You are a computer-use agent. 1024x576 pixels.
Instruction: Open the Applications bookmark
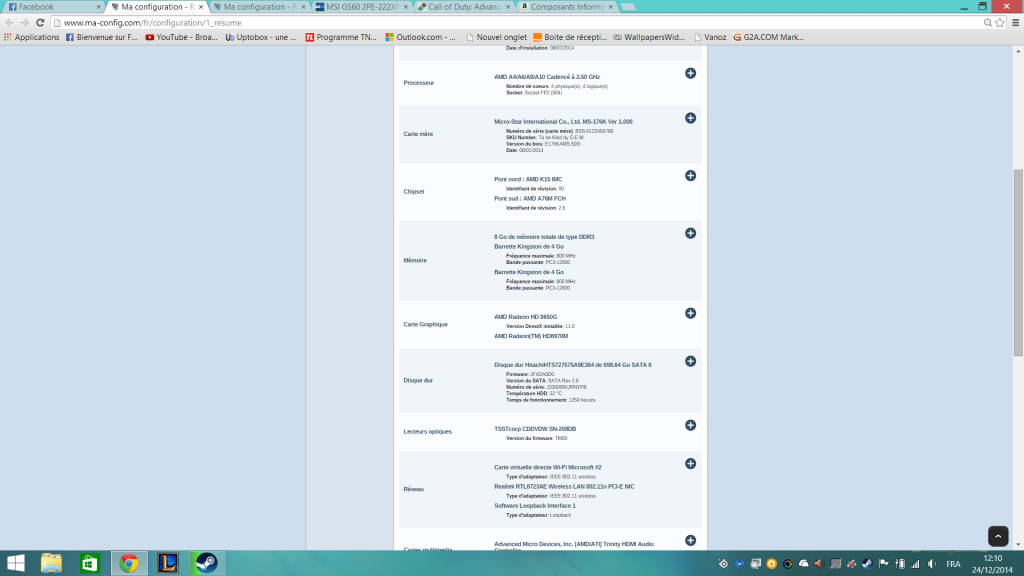[x=31, y=37]
